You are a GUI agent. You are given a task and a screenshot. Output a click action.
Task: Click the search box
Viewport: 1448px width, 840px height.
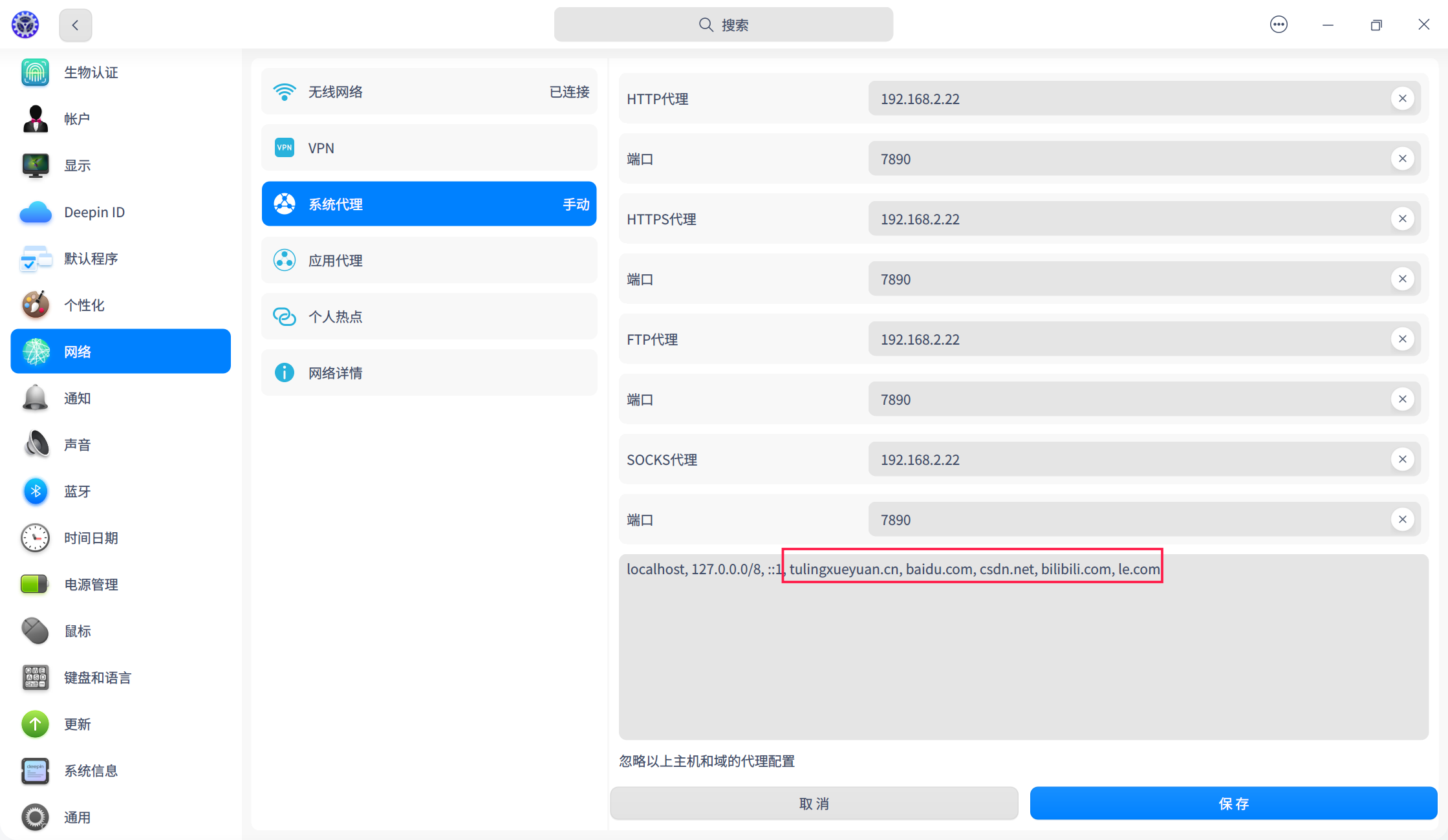tap(723, 25)
